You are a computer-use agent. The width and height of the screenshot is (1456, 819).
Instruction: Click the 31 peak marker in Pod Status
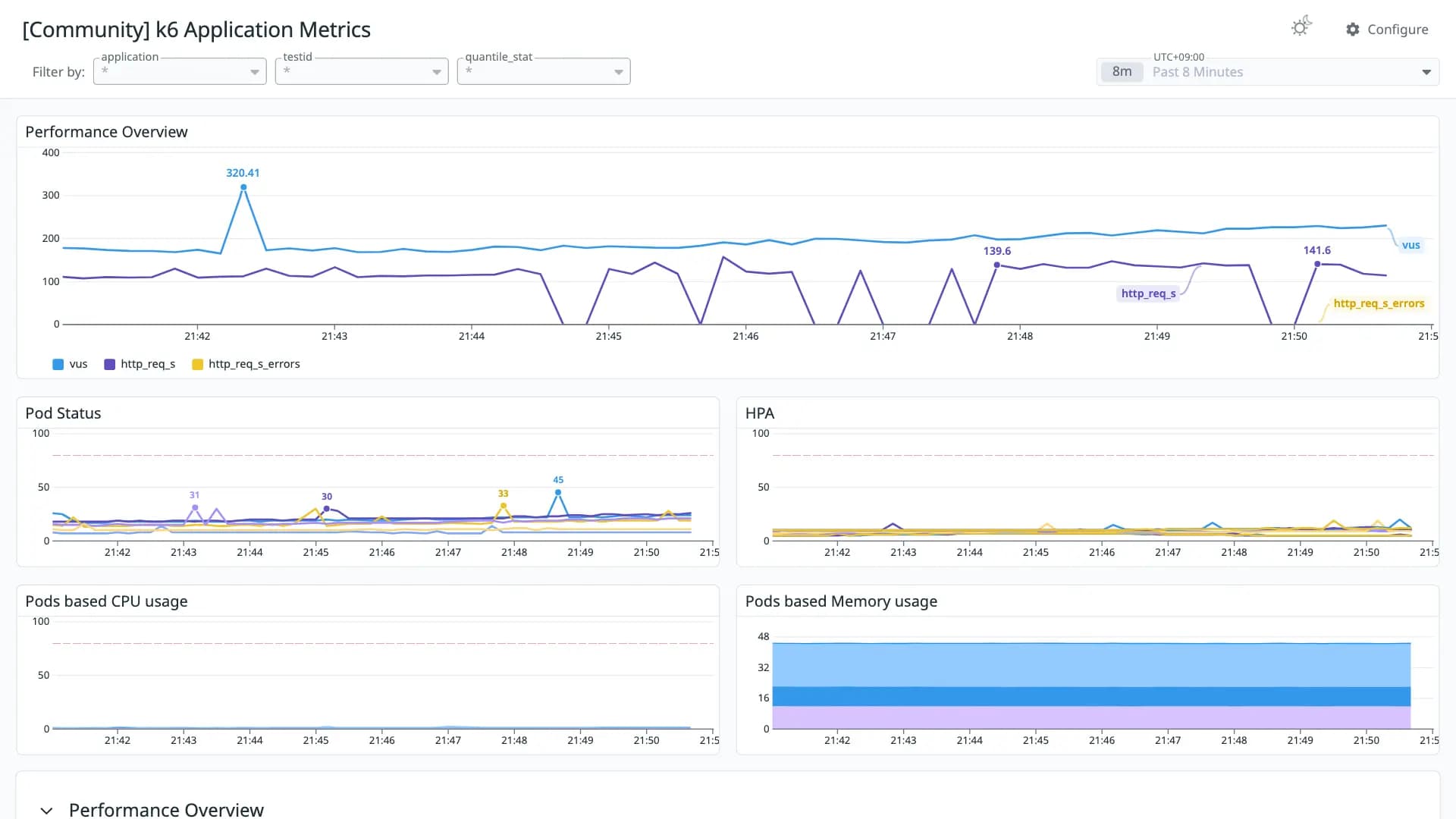coord(195,508)
